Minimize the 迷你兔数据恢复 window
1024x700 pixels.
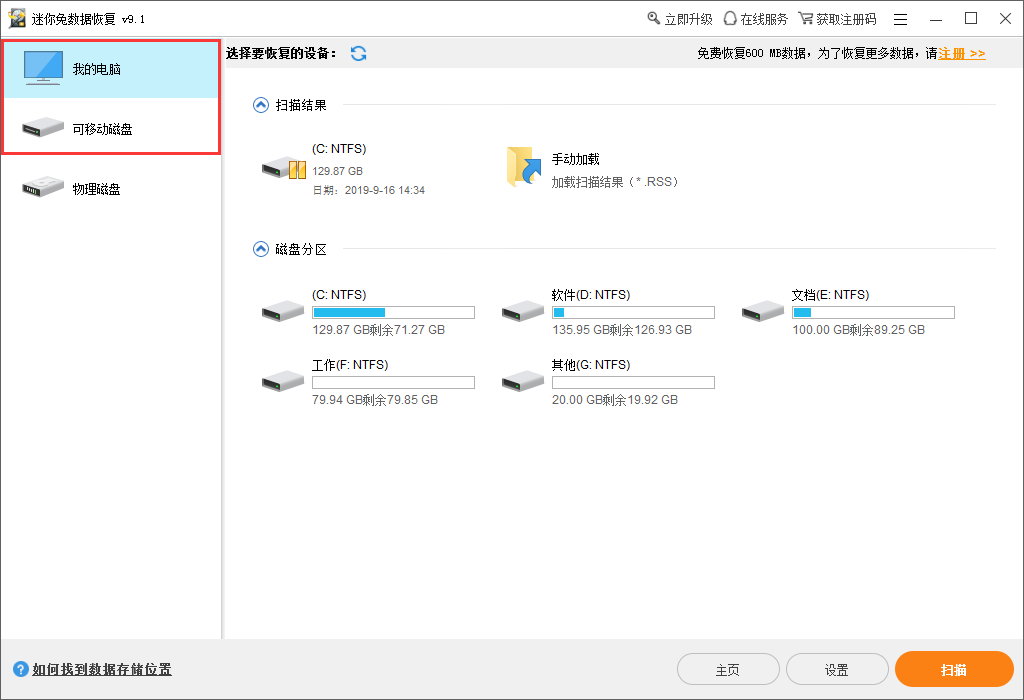pos(936,20)
